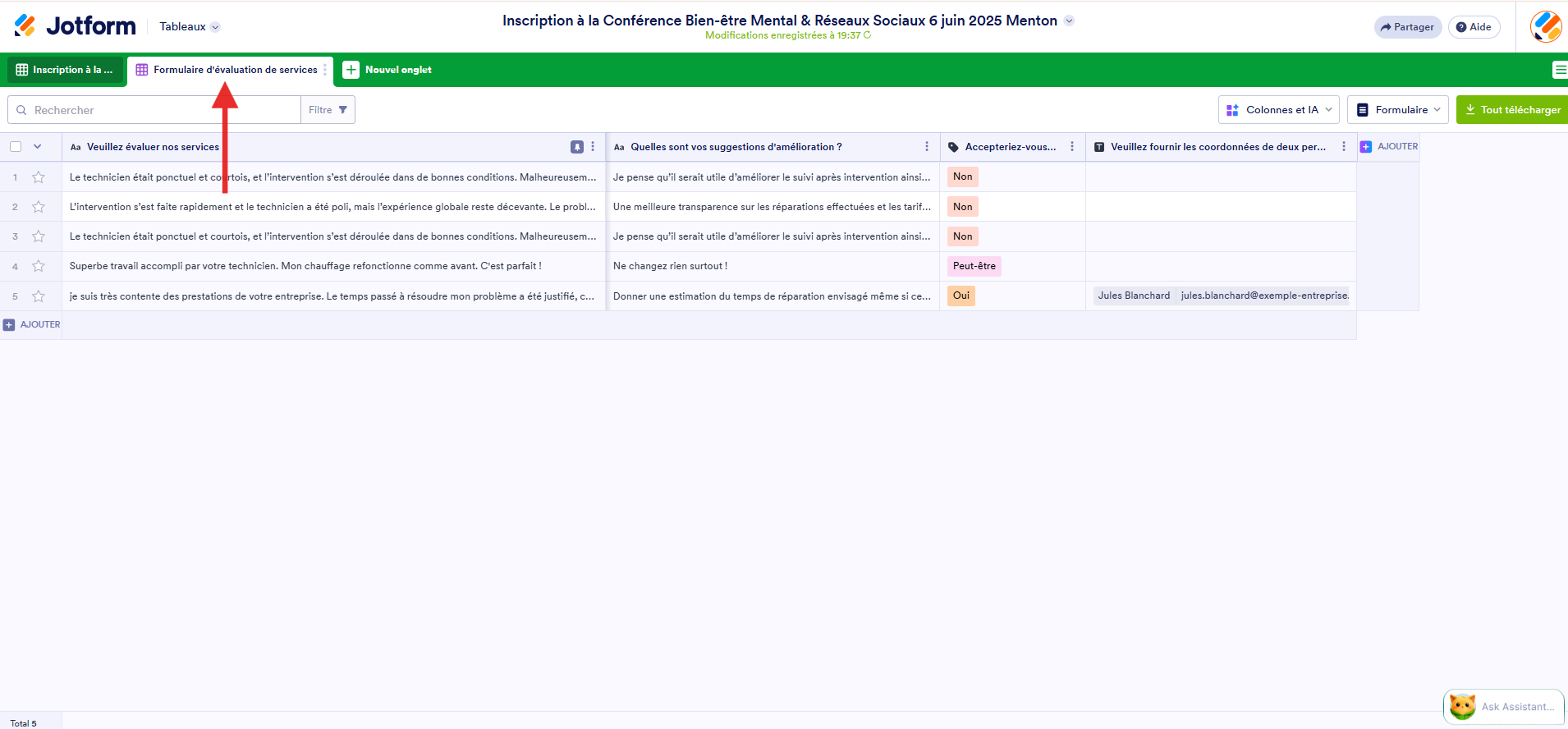Click the table title 'Inscription à la Conférence Bien-être Mental'
Viewport: 1568px width, 729px height.
(779, 21)
